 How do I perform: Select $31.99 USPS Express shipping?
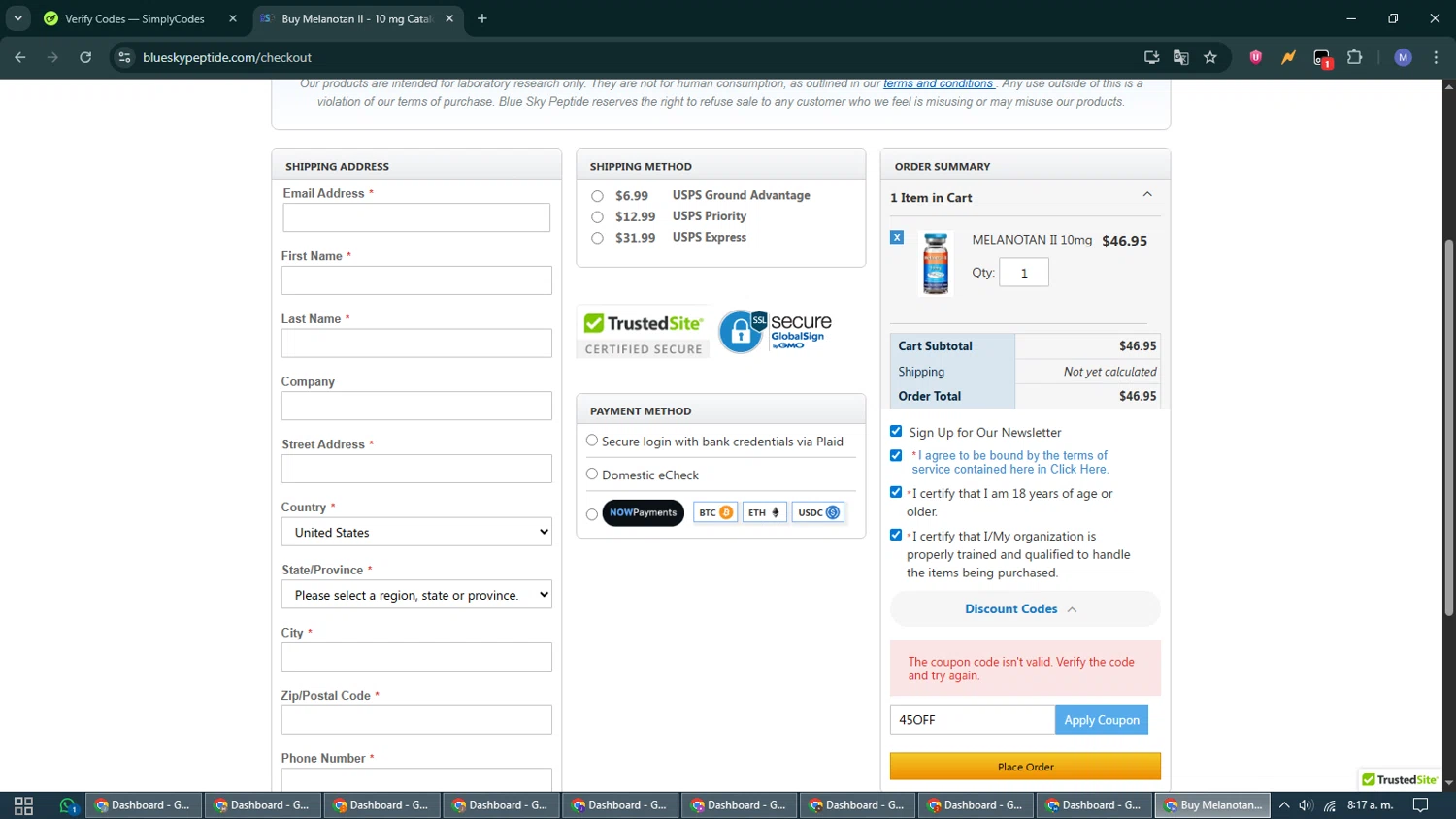tap(597, 238)
